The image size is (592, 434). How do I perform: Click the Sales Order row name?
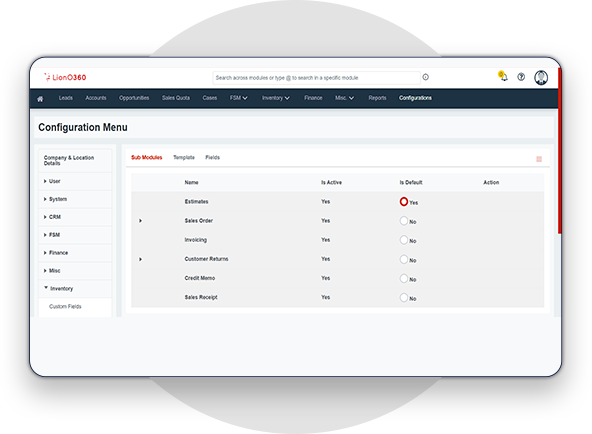(199, 221)
